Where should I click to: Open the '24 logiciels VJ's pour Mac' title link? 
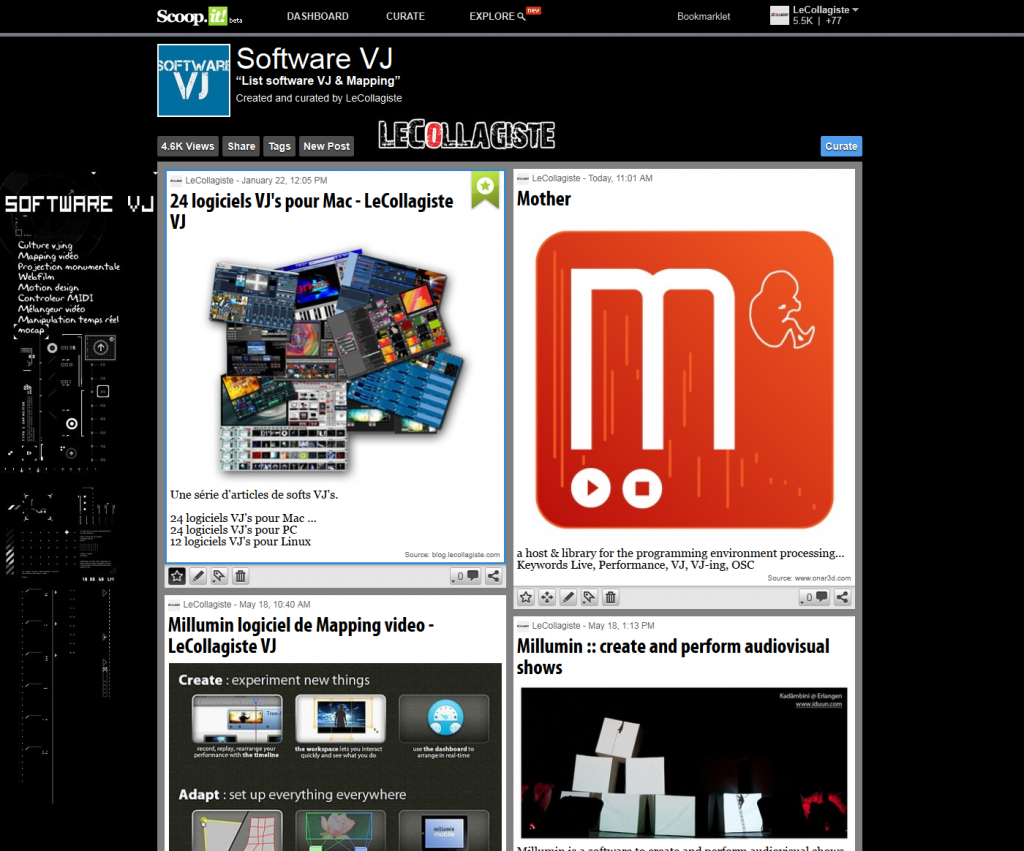pyautogui.click(x=312, y=211)
